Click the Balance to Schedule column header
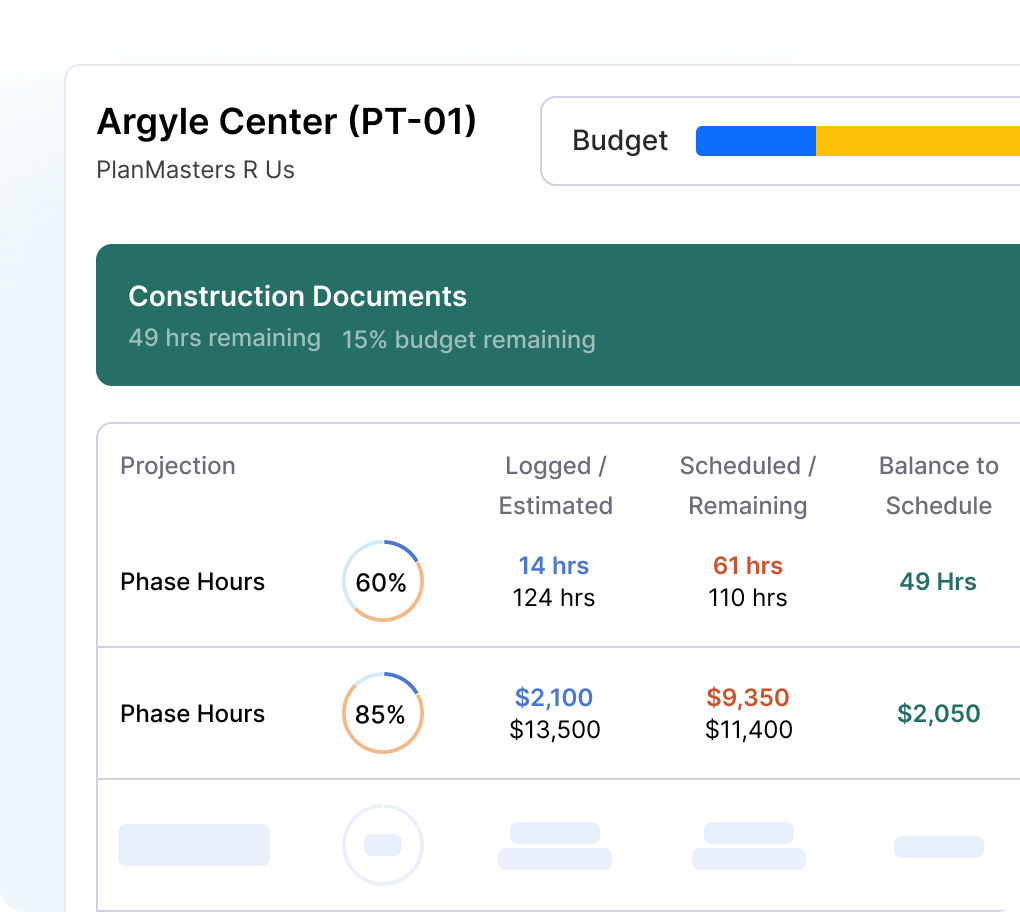1020x912 pixels. click(x=938, y=486)
